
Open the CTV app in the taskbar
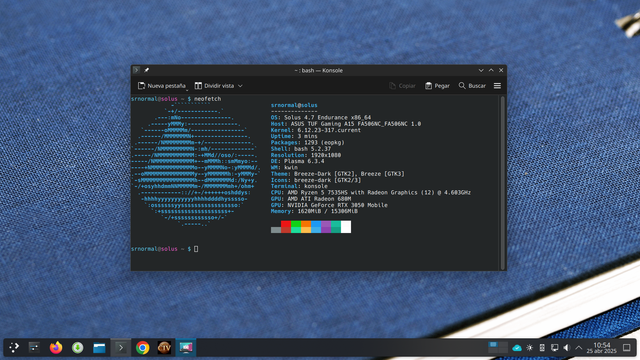[164, 348]
